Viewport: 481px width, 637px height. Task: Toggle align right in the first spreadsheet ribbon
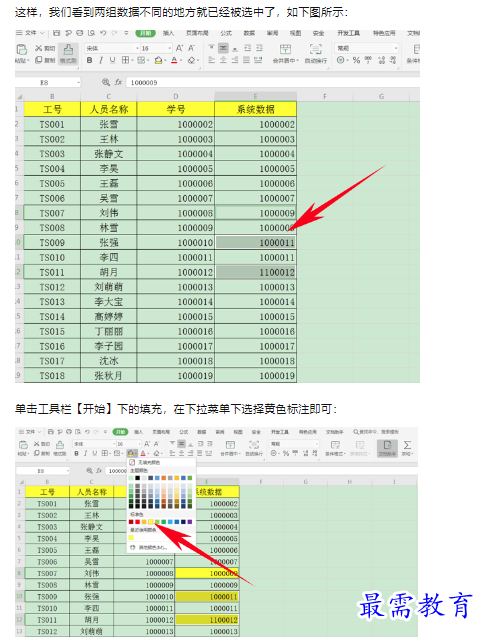click(235, 60)
